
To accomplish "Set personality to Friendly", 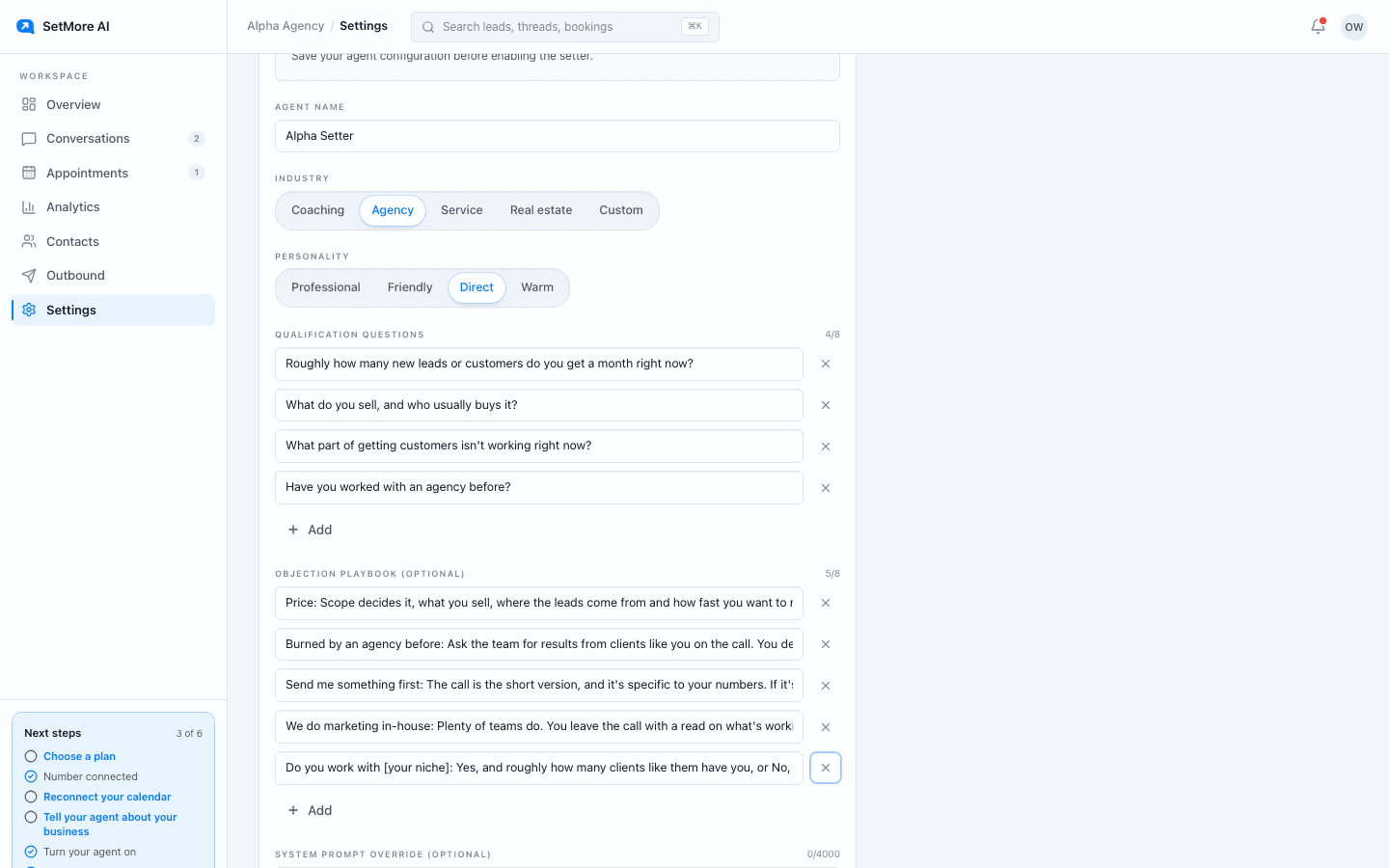I will (410, 287).
